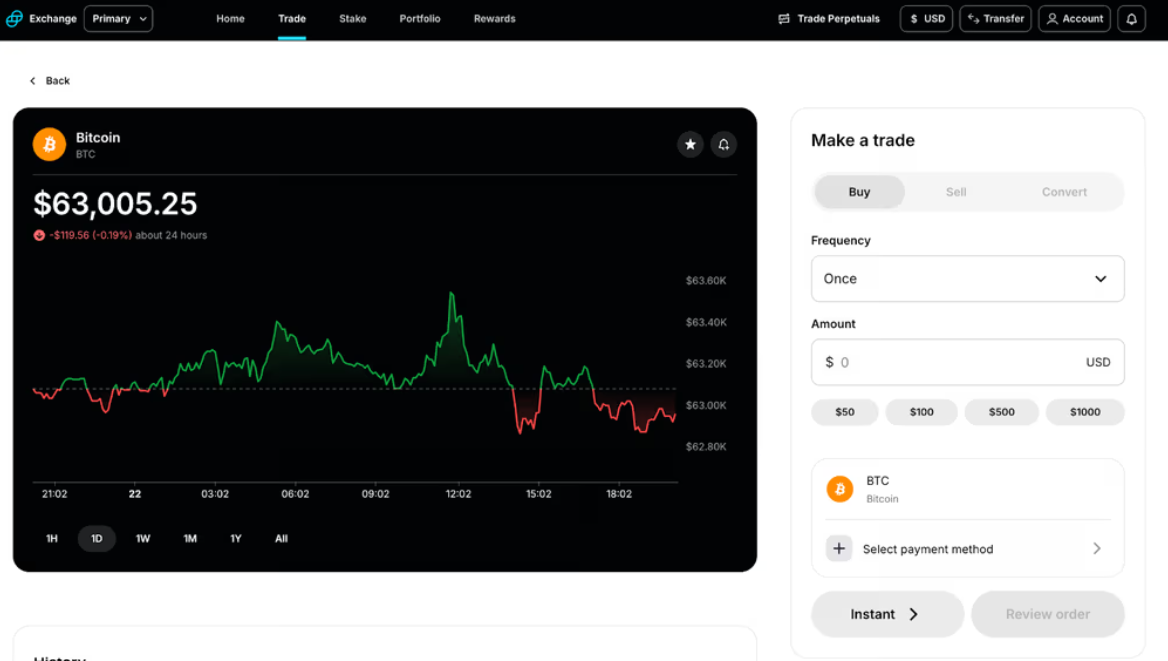Click the Bitcoin coin icon in the chart header

(x=48, y=144)
